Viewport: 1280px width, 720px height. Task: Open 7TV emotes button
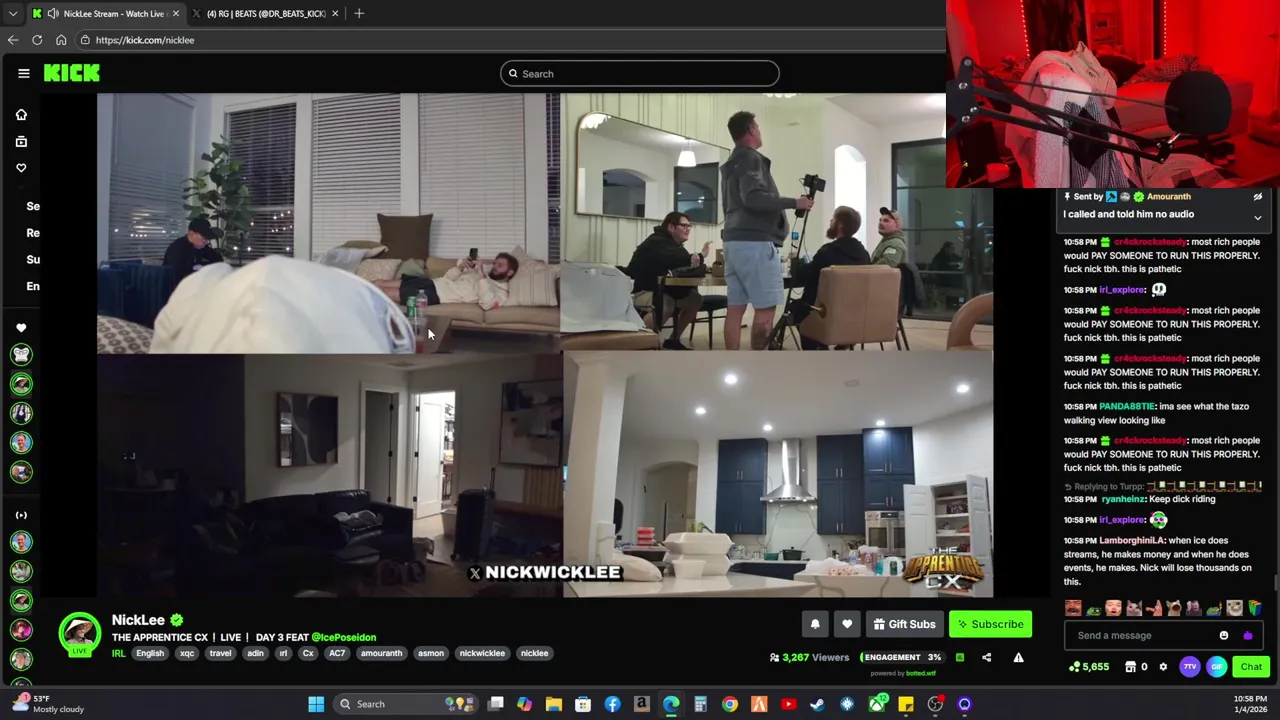click(1190, 667)
